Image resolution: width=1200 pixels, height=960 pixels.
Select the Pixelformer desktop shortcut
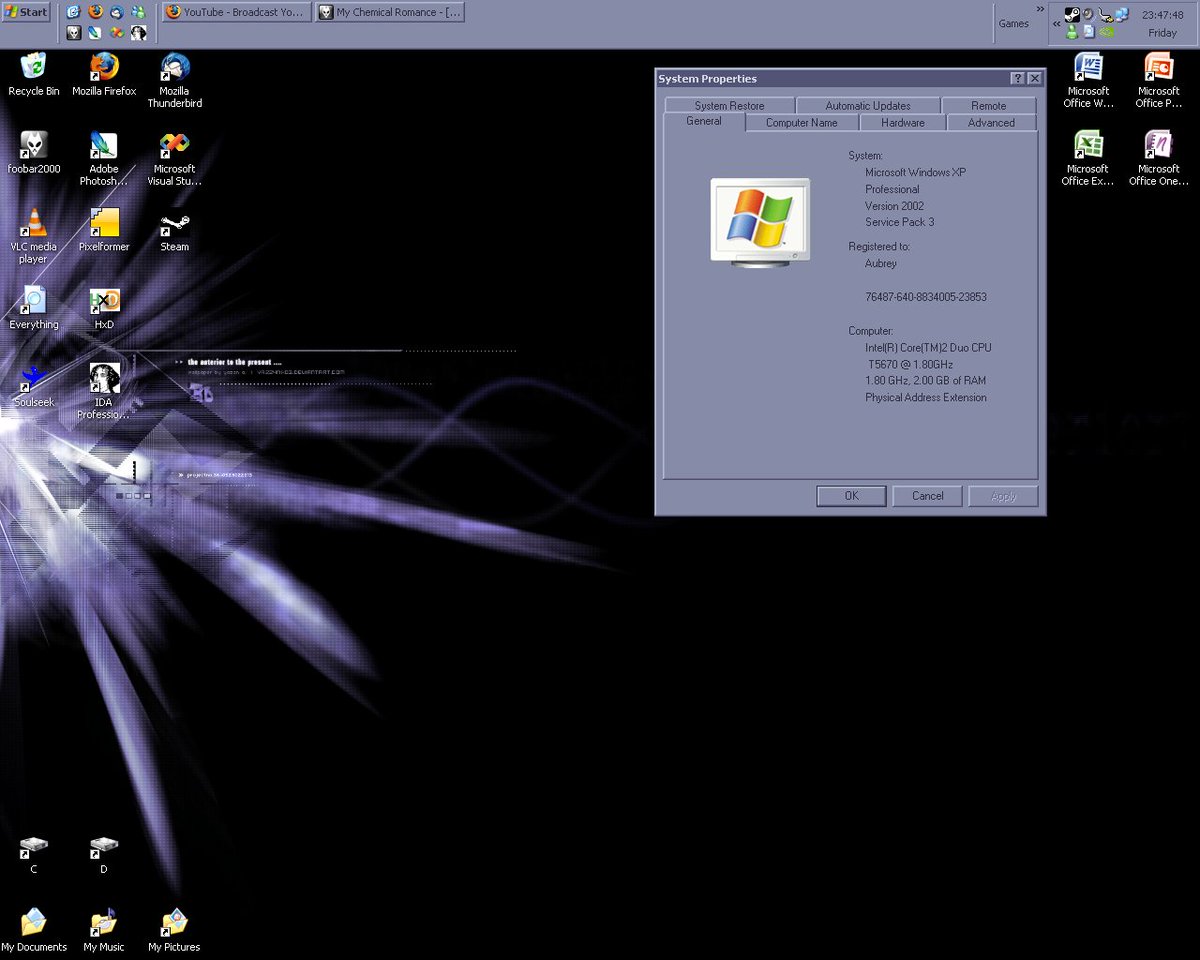pyautogui.click(x=104, y=232)
